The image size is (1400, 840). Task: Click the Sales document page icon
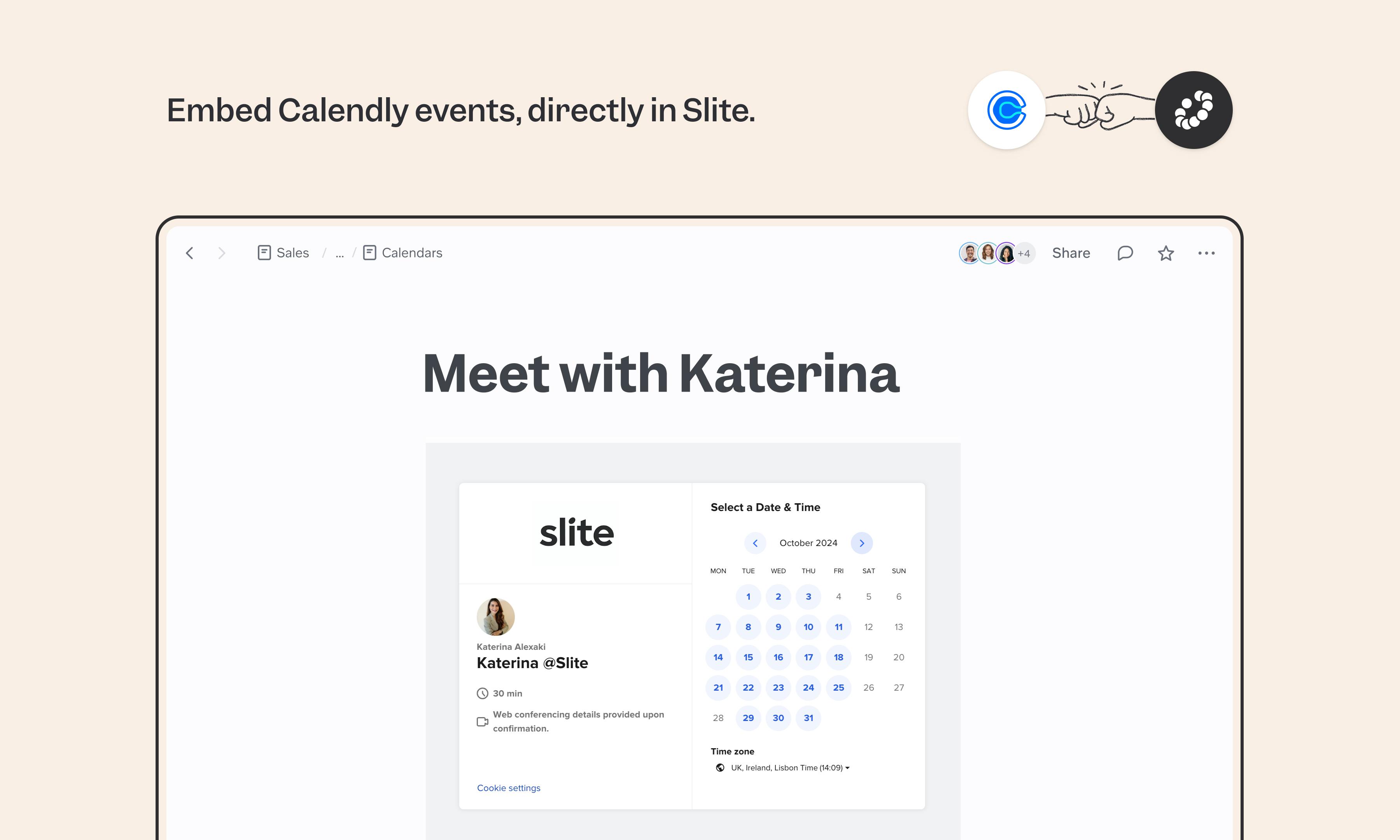pos(264,252)
